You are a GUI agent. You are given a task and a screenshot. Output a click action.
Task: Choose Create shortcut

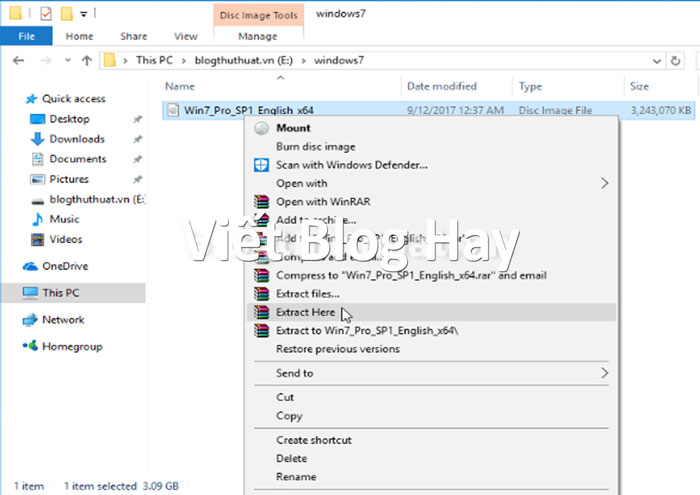(431, 440)
